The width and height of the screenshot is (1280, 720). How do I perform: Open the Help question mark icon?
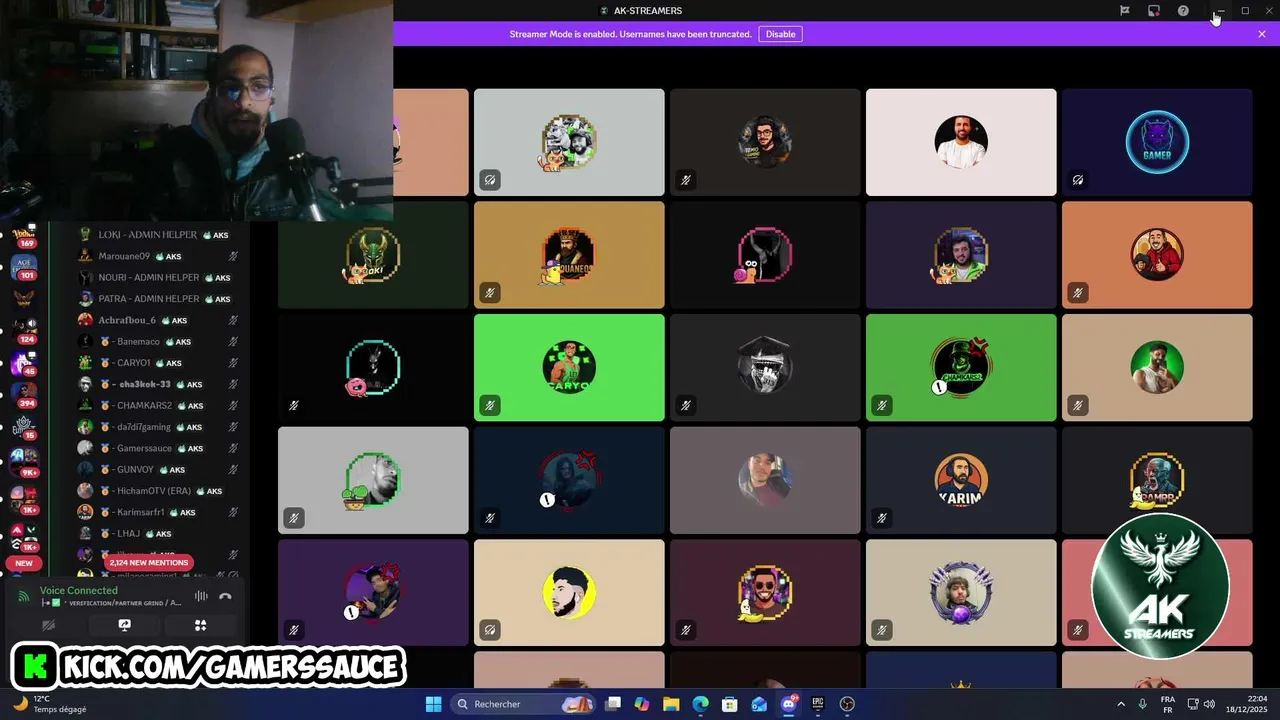[x=1183, y=11]
